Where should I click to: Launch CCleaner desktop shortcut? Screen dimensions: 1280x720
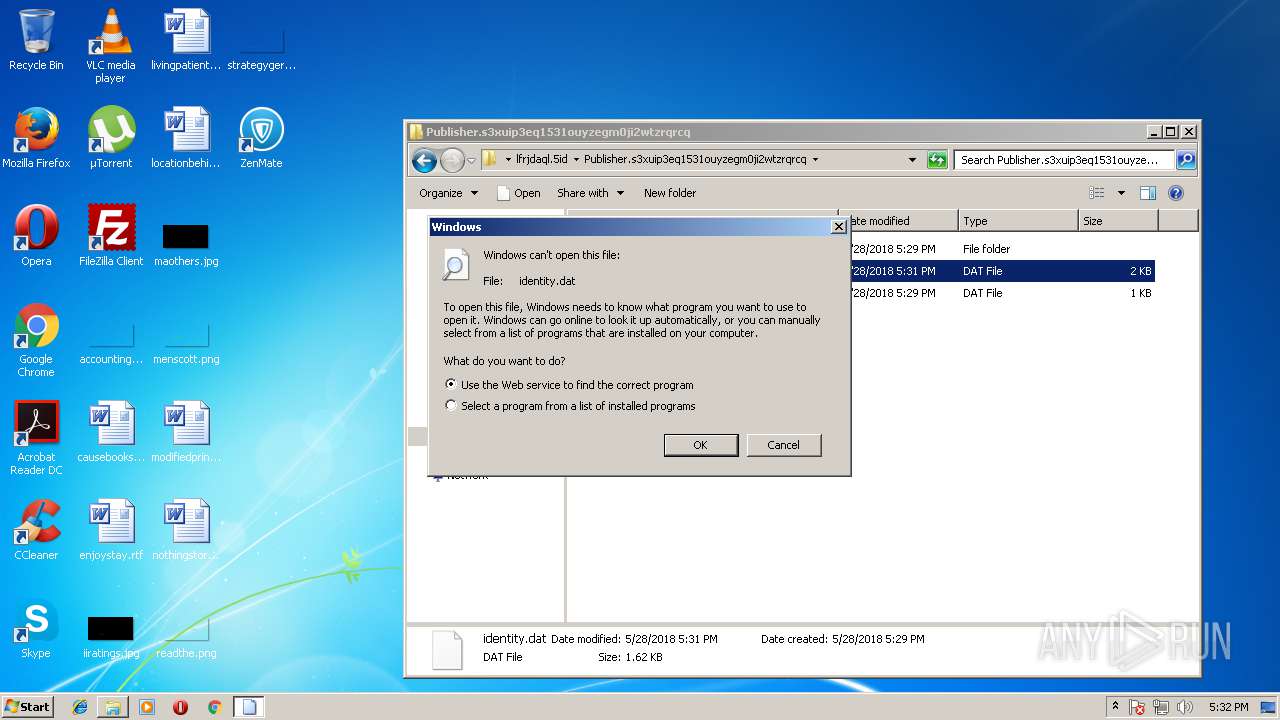coord(36,530)
